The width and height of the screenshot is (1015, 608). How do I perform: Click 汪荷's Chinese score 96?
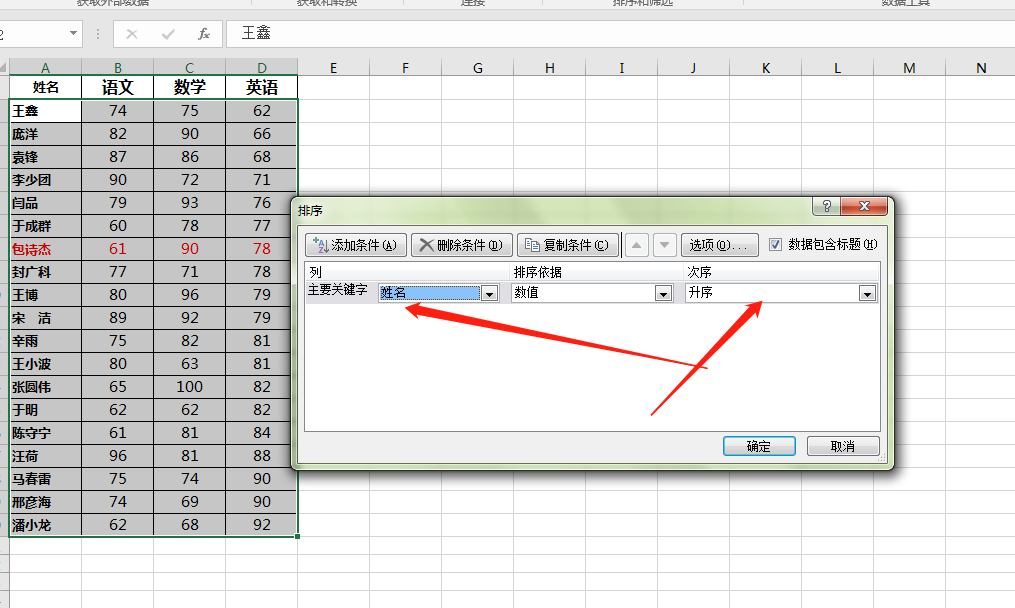(118, 456)
